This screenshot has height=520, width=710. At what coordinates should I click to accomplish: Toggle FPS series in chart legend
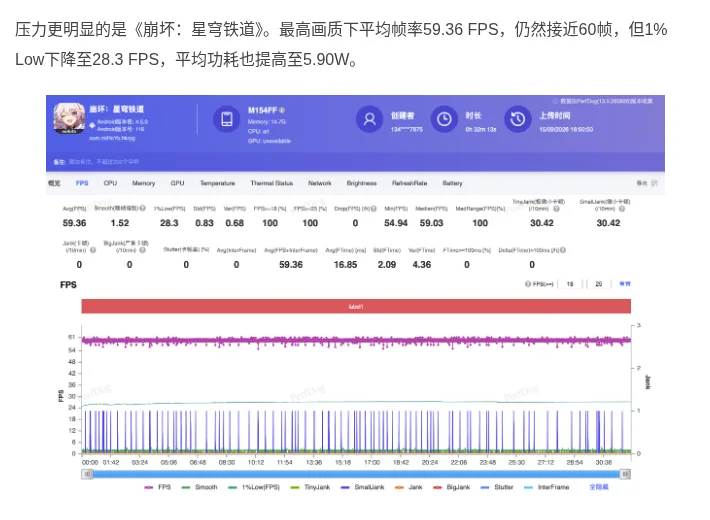tap(158, 487)
